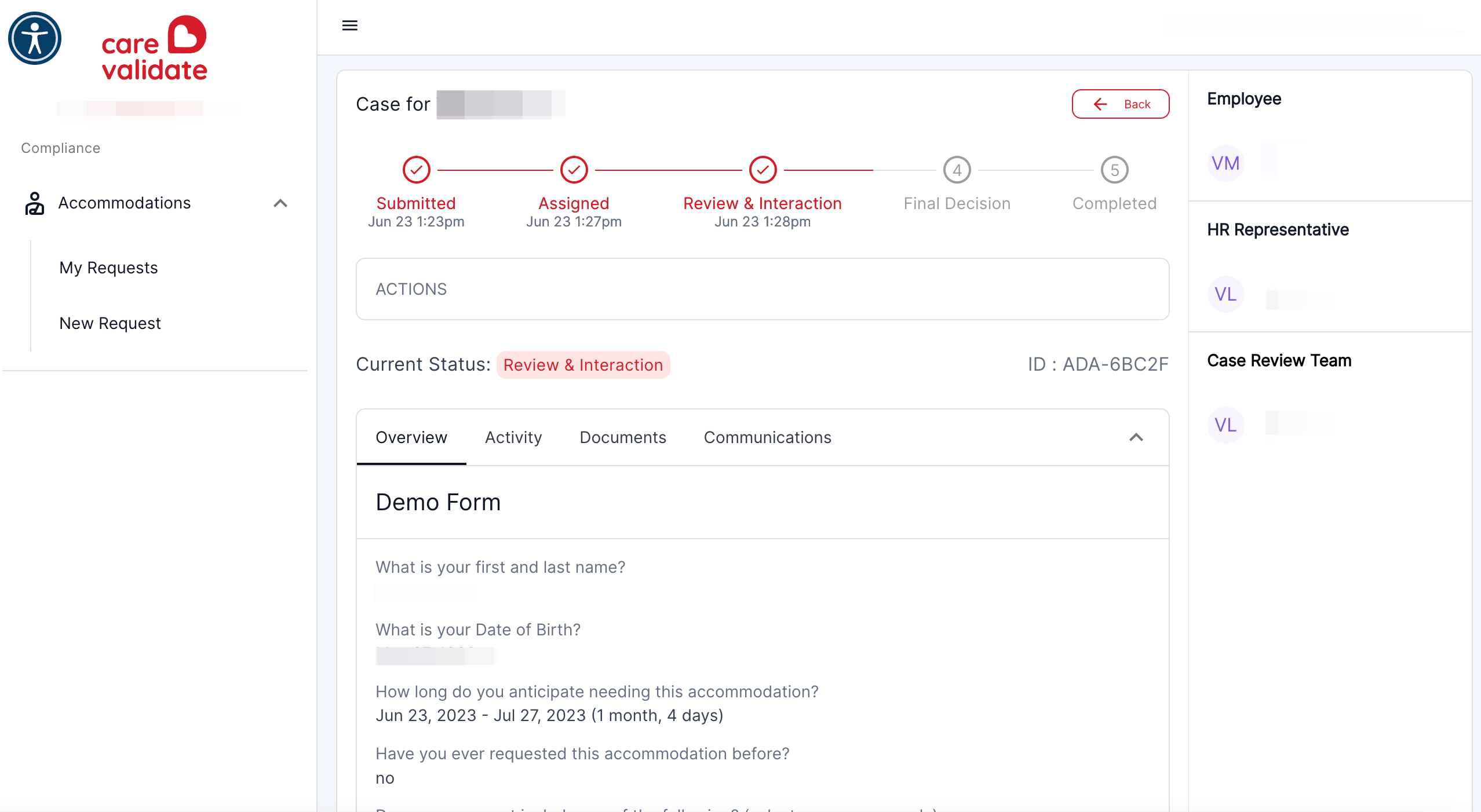This screenshot has width=1481, height=812.
Task: Click the Employee section heading
Action: click(x=1244, y=99)
